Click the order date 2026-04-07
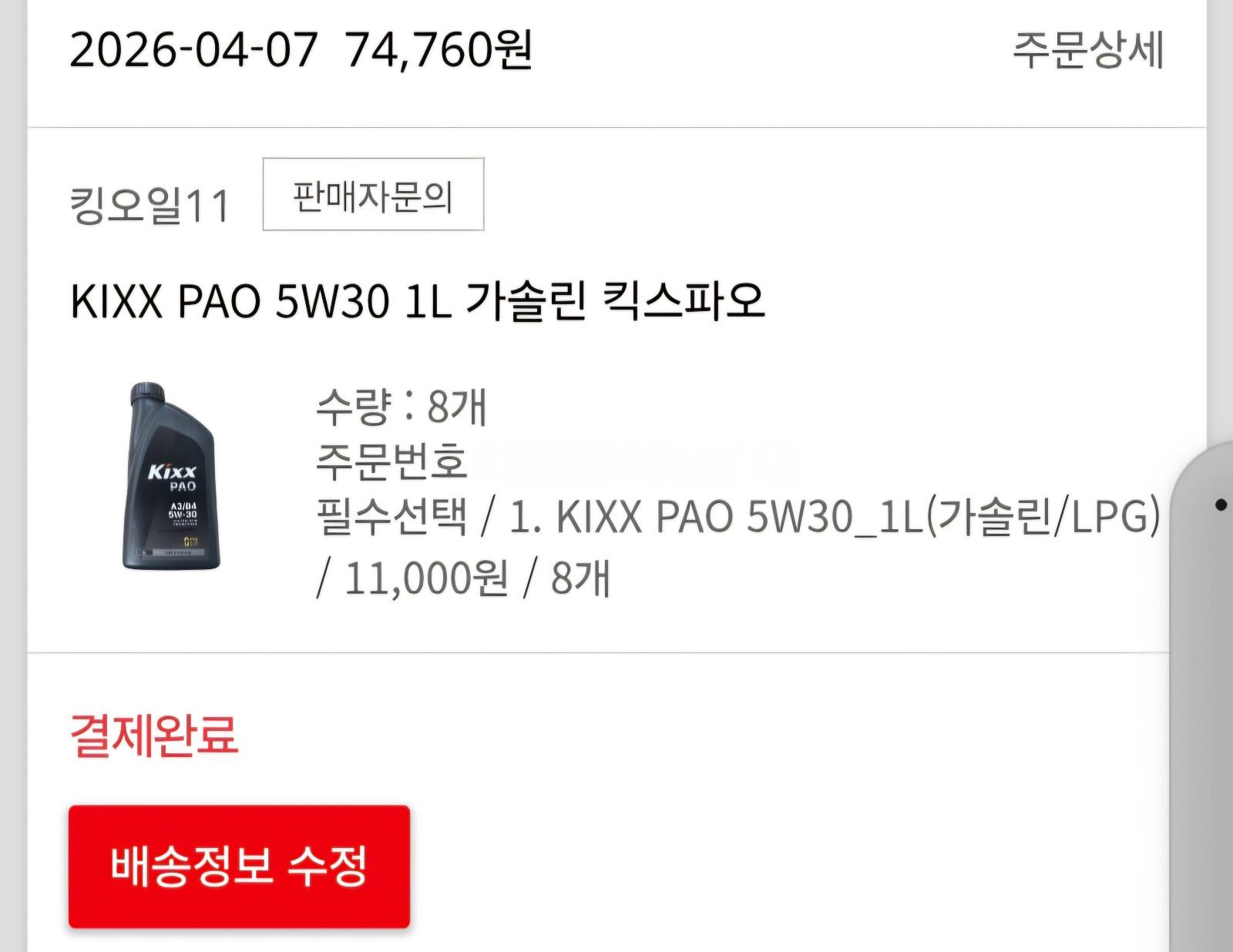The height and width of the screenshot is (952, 1233). 193,50
